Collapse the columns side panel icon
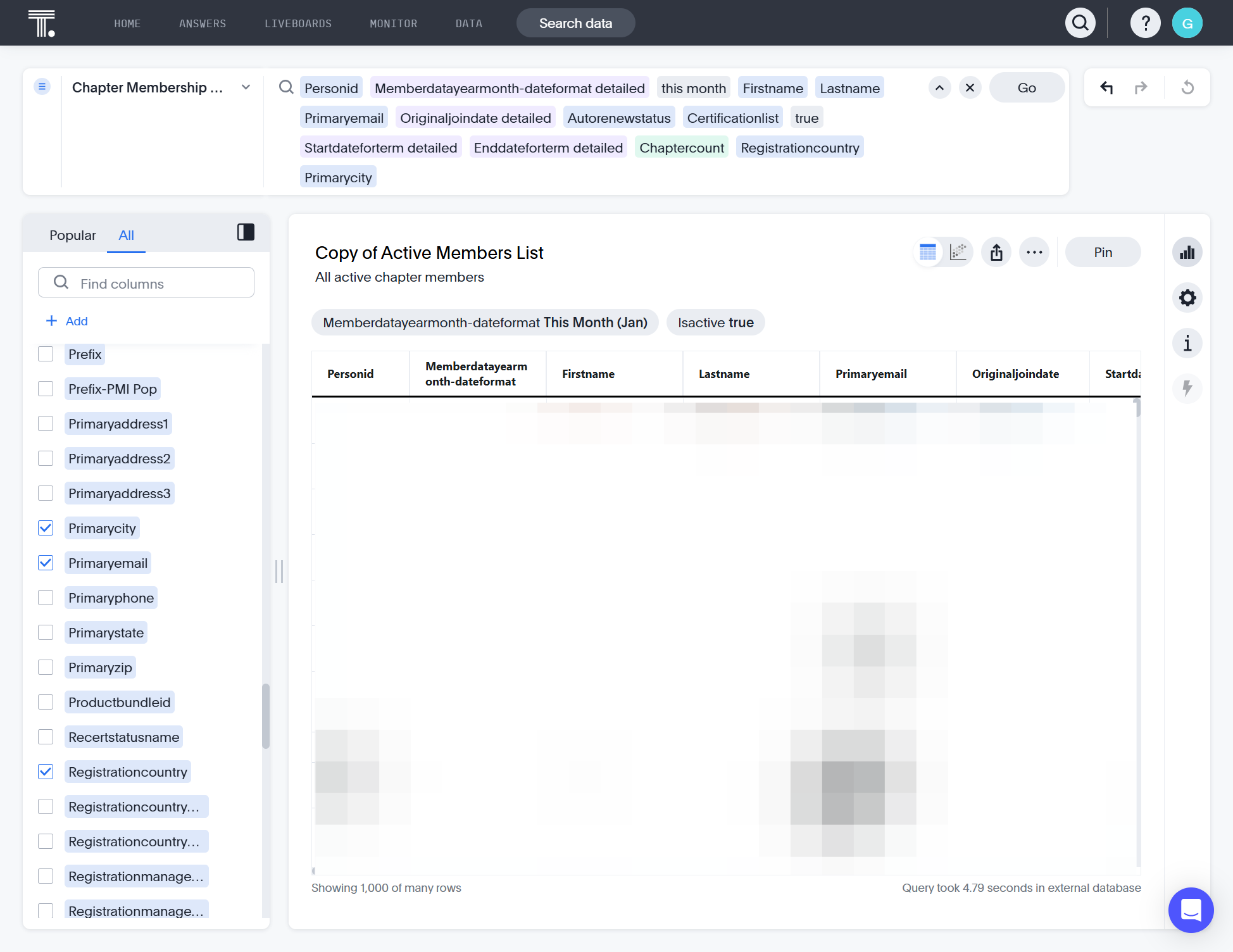This screenshot has width=1233, height=952. (246, 232)
